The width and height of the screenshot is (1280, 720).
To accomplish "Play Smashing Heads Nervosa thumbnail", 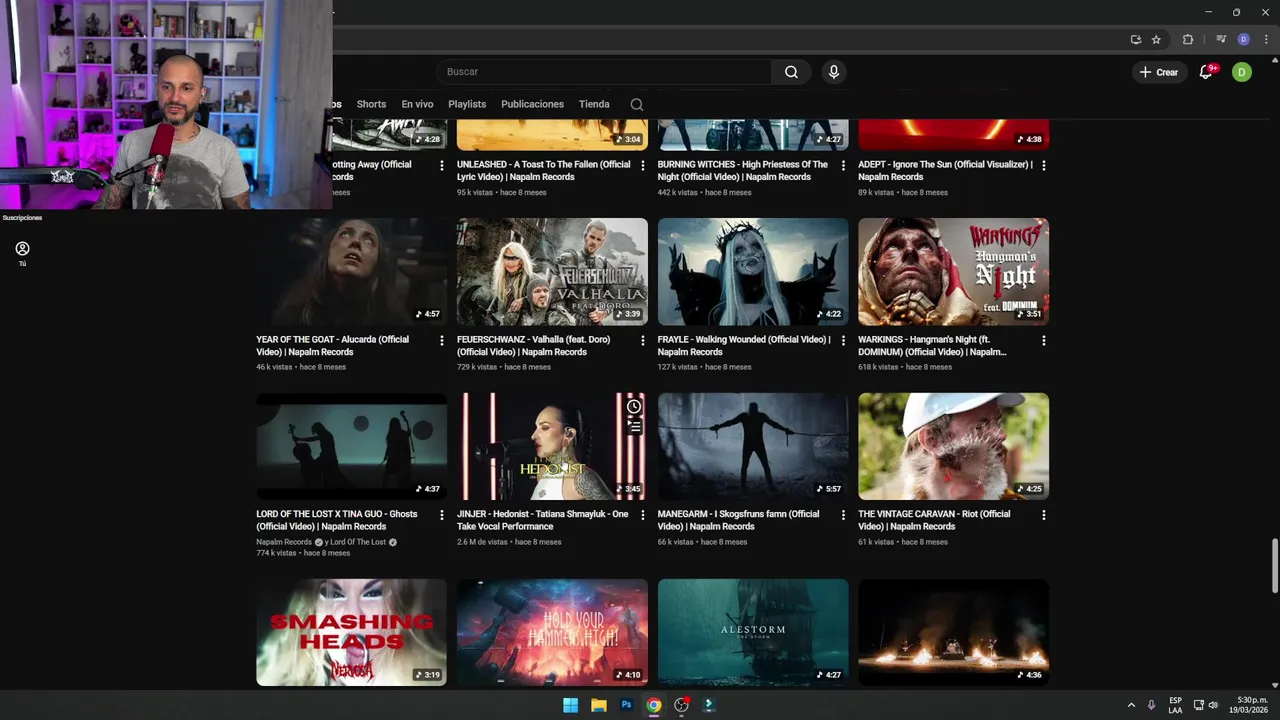I will point(351,632).
